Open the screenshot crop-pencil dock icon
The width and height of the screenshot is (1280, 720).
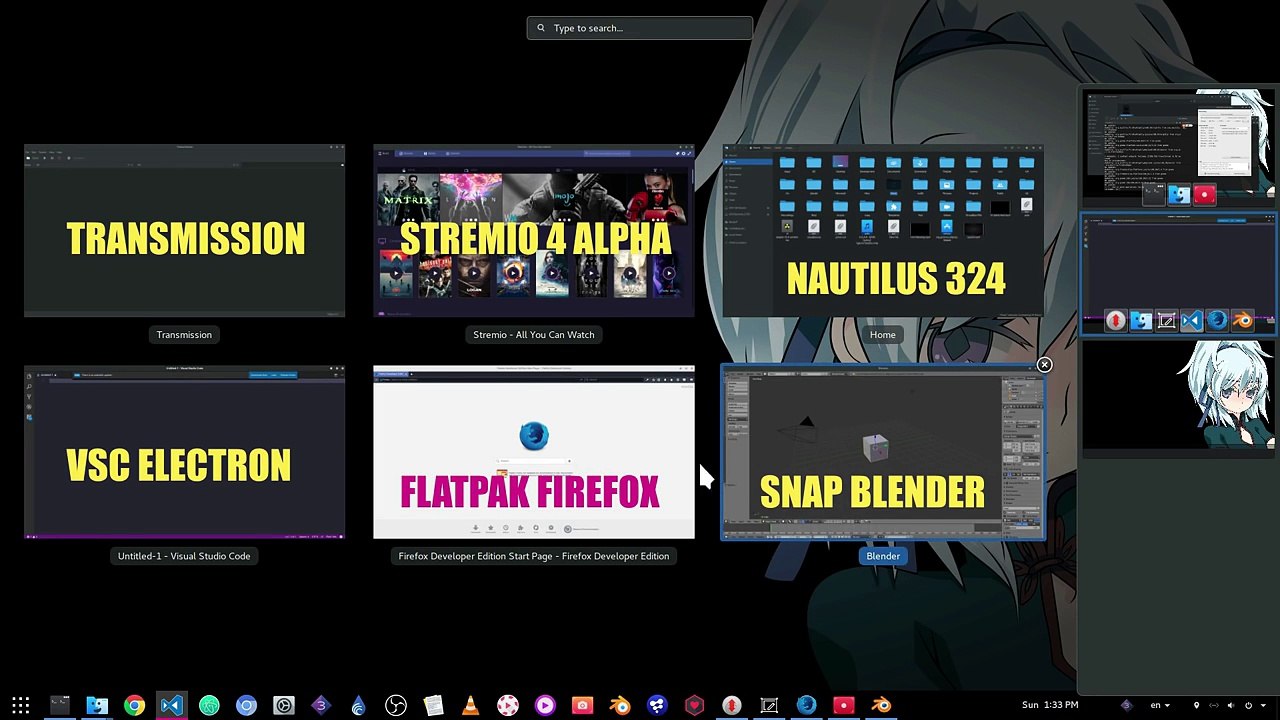(x=769, y=705)
